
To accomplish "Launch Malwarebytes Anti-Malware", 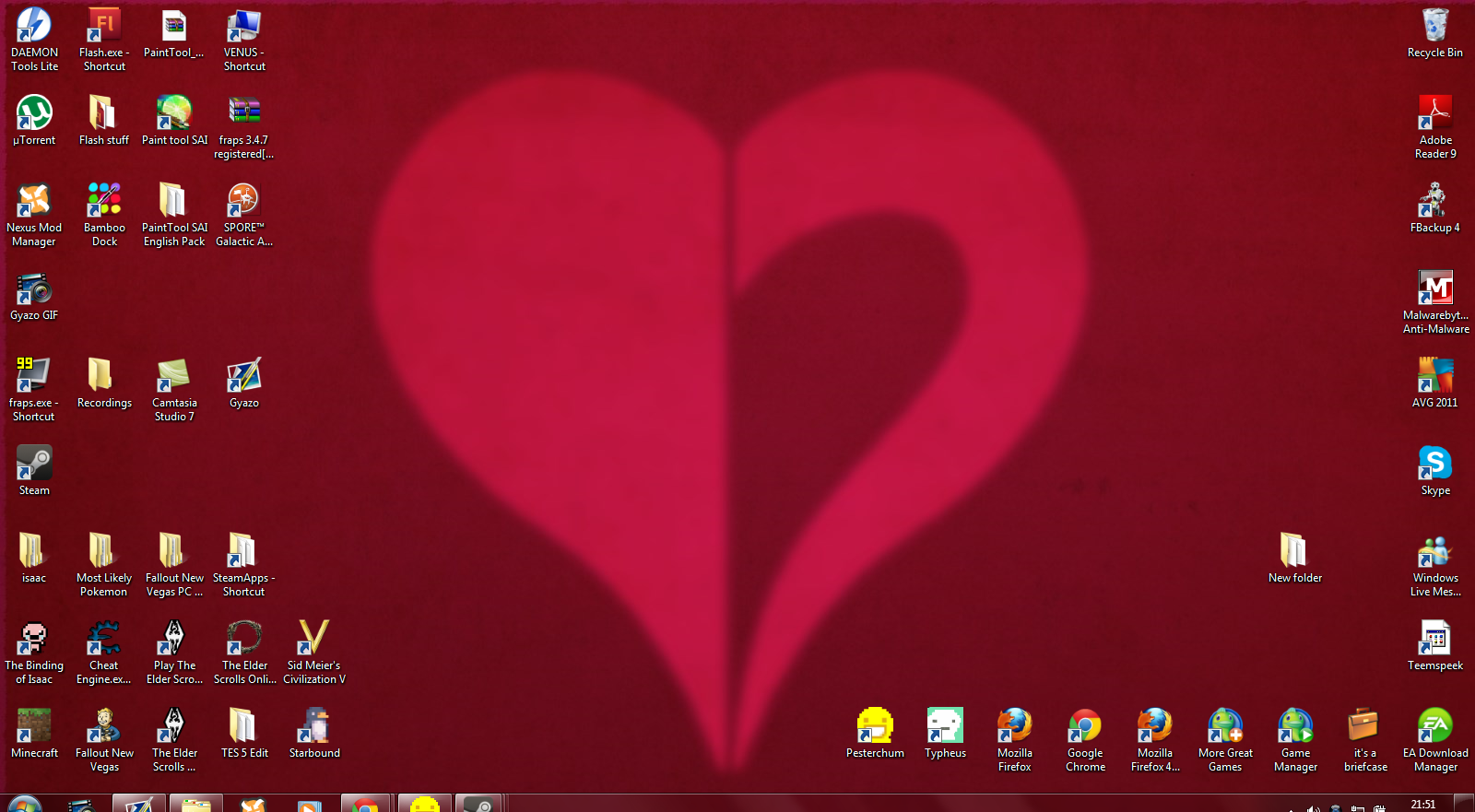I will (x=1435, y=302).
